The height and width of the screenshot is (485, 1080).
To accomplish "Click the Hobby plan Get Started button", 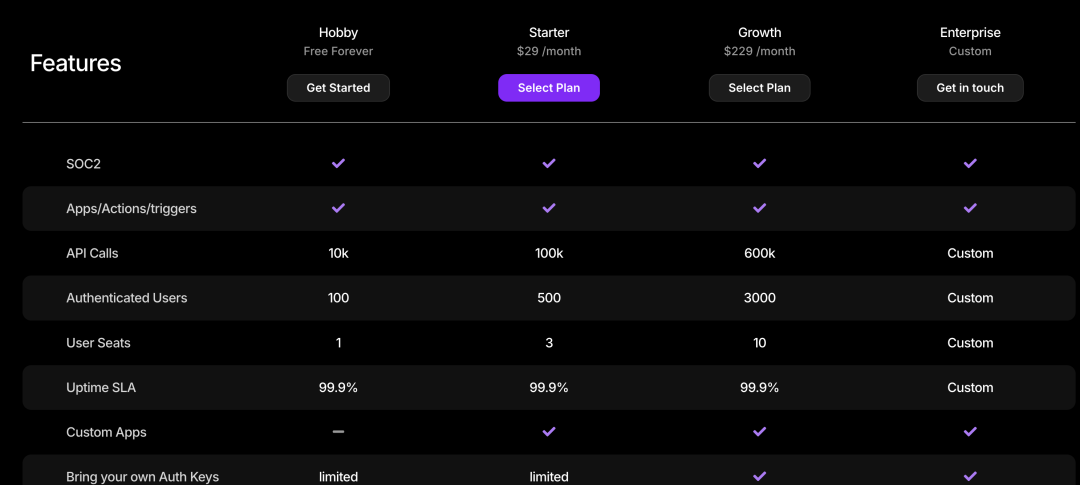I will pos(338,88).
